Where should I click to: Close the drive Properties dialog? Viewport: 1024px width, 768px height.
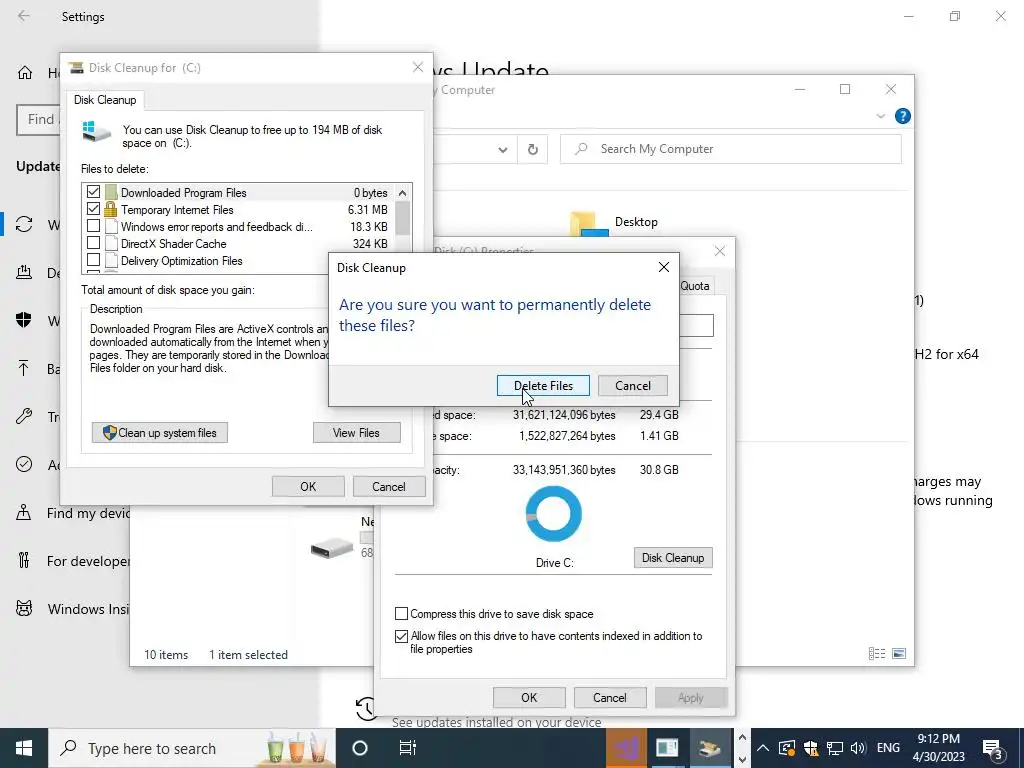719,251
